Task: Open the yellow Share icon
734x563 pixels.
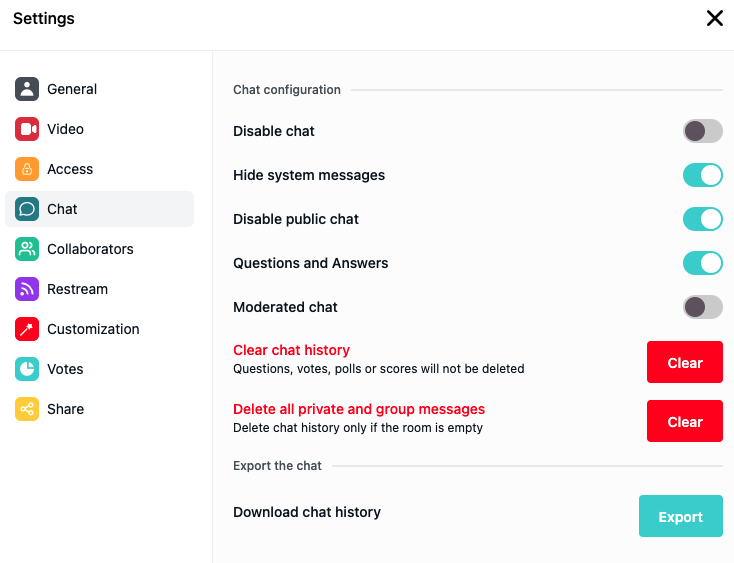Action: pos(27,409)
